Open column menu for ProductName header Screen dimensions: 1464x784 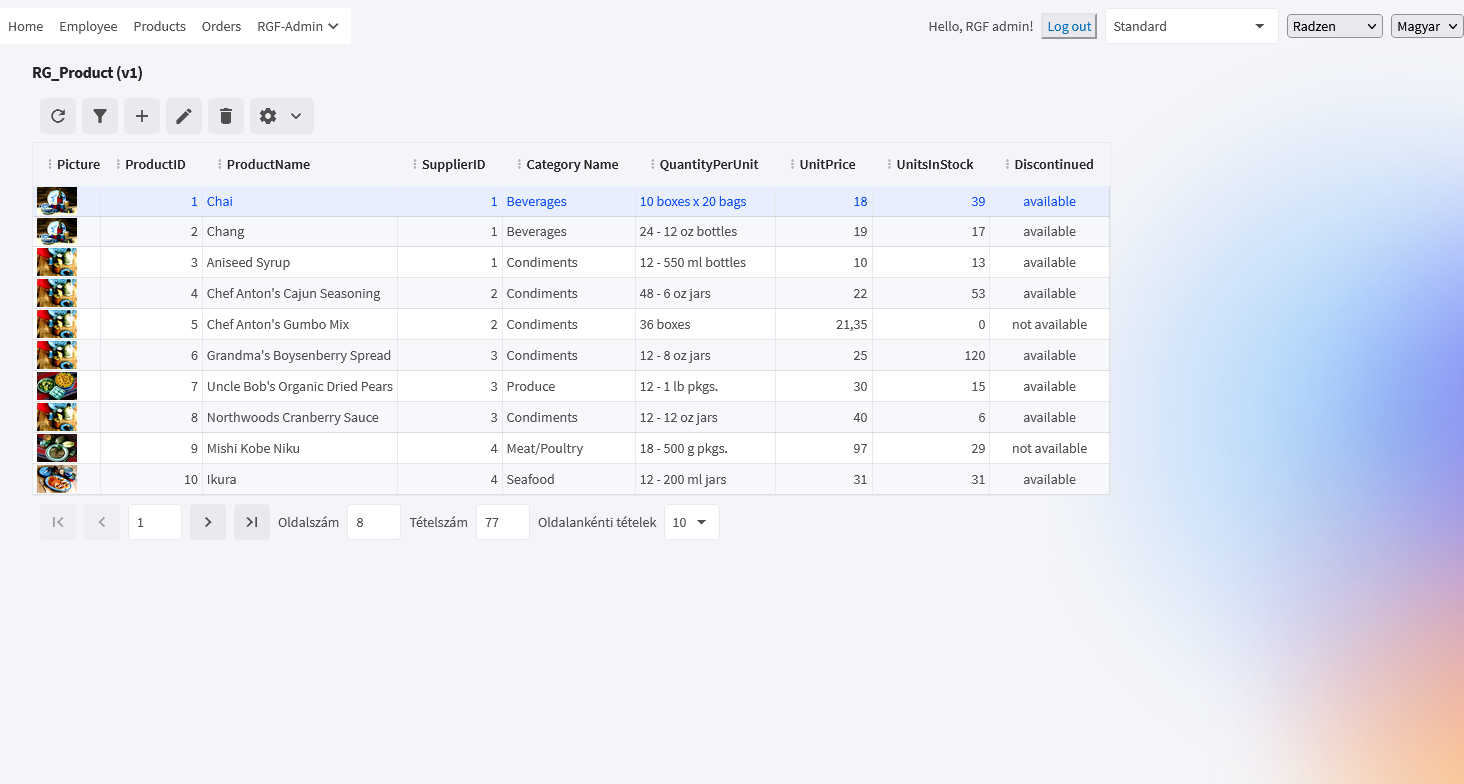click(x=220, y=165)
